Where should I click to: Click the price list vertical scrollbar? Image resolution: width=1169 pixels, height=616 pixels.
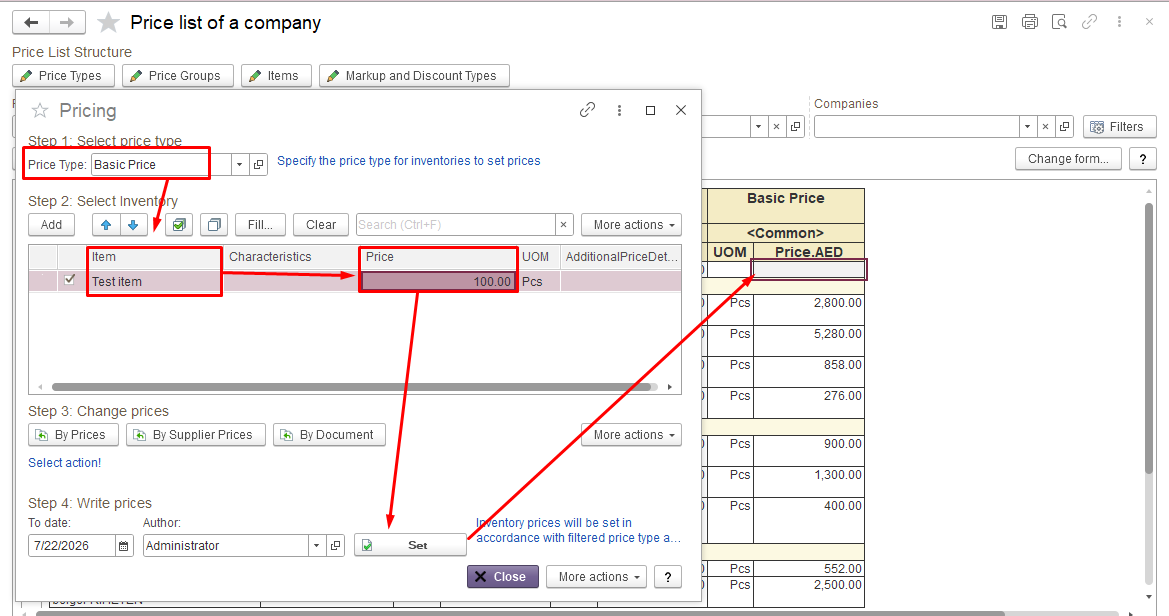coord(1149,338)
